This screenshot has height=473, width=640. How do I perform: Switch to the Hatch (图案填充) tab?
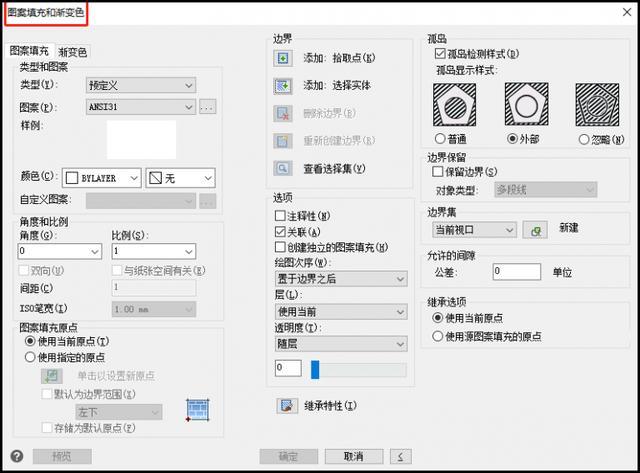coord(28,50)
